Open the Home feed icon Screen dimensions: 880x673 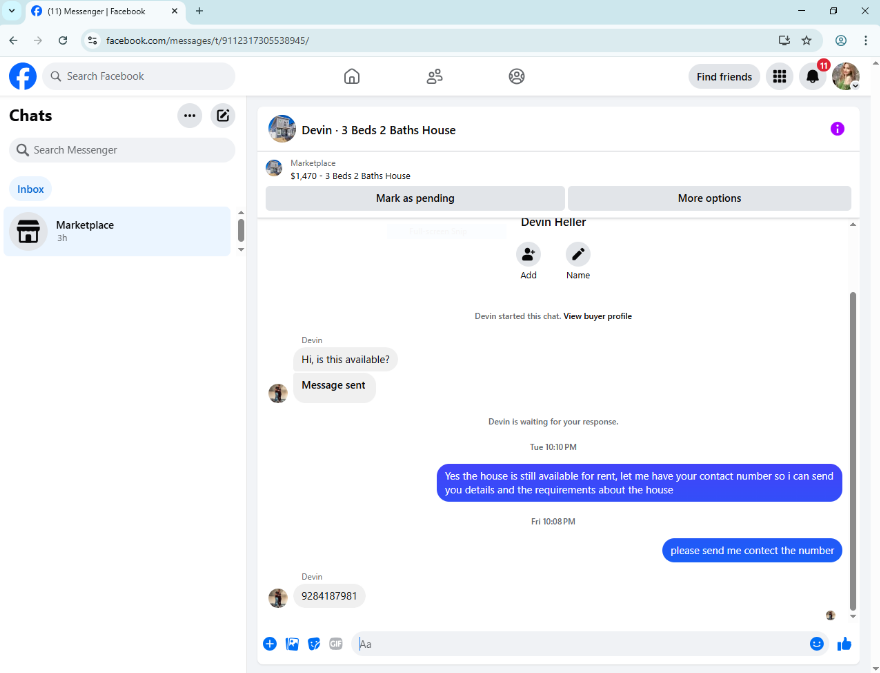(352, 76)
